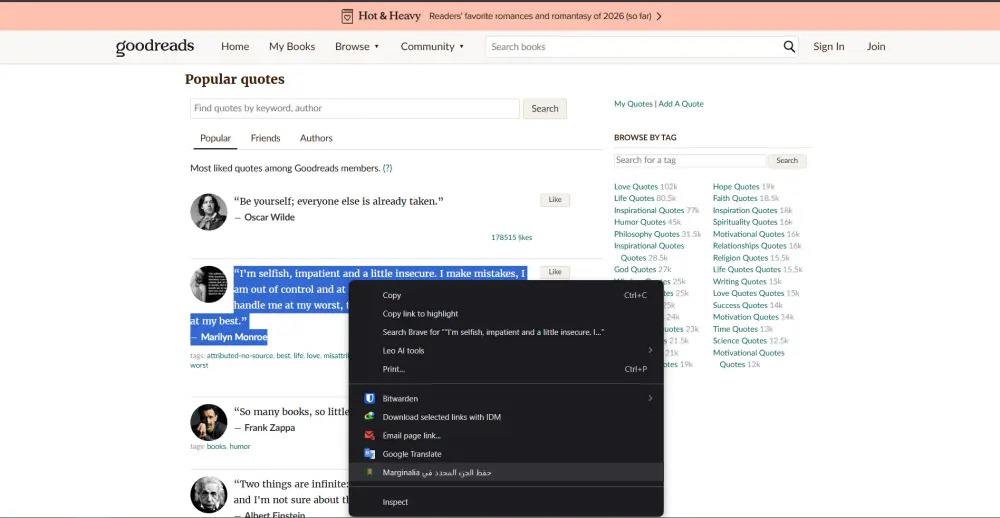Open the Relationships Quotes tag
The height and width of the screenshot is (518, 1000).
coord(749,246)
